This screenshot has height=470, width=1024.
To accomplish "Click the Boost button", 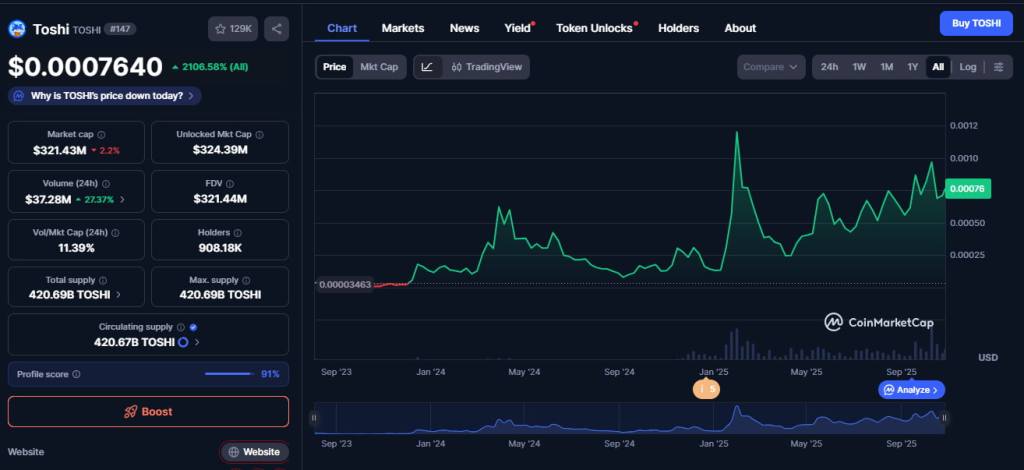I will point(148,411).
